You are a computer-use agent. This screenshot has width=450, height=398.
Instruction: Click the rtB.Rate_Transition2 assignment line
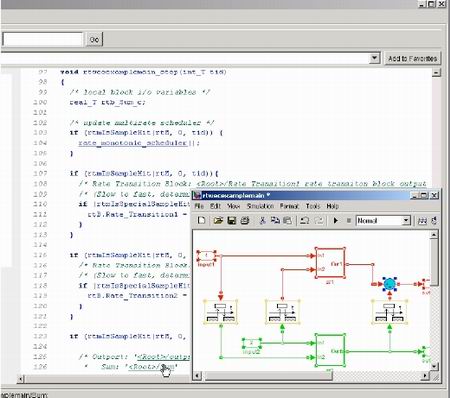pyautogui.click(x=137, y=296)
